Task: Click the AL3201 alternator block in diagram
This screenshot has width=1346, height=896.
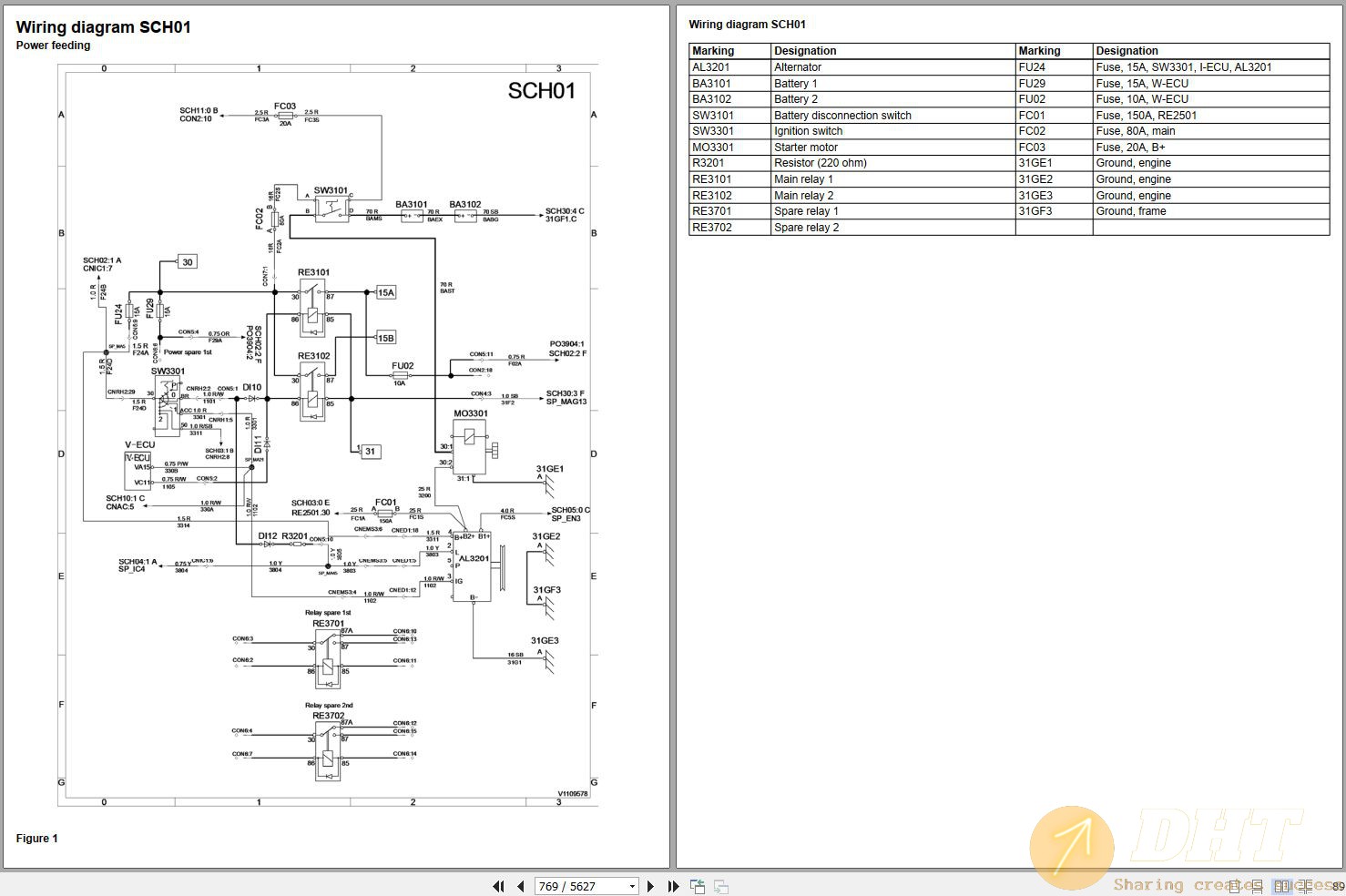Action: coord(472,566)
